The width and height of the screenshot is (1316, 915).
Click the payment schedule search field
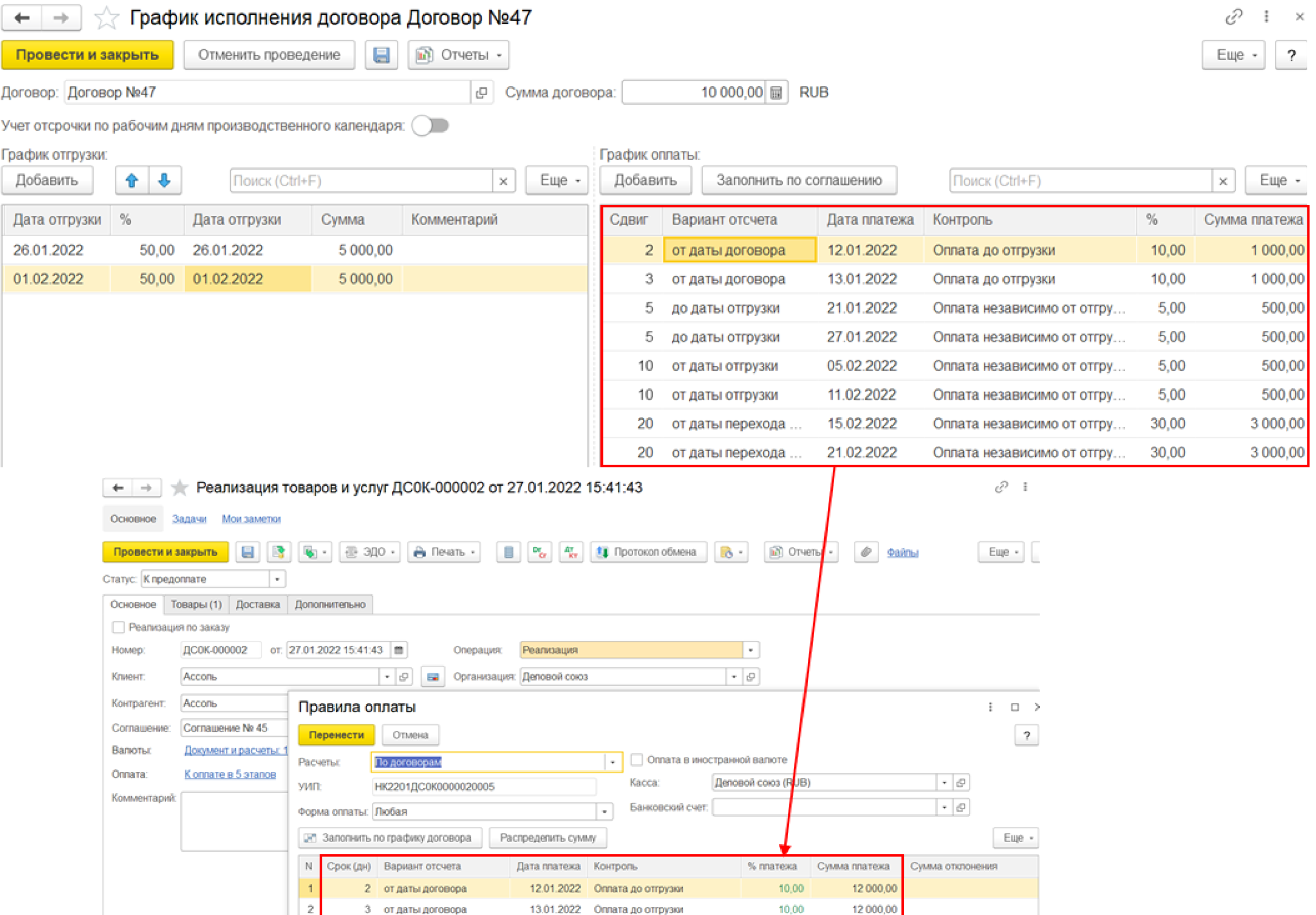tap(1080, 181)
